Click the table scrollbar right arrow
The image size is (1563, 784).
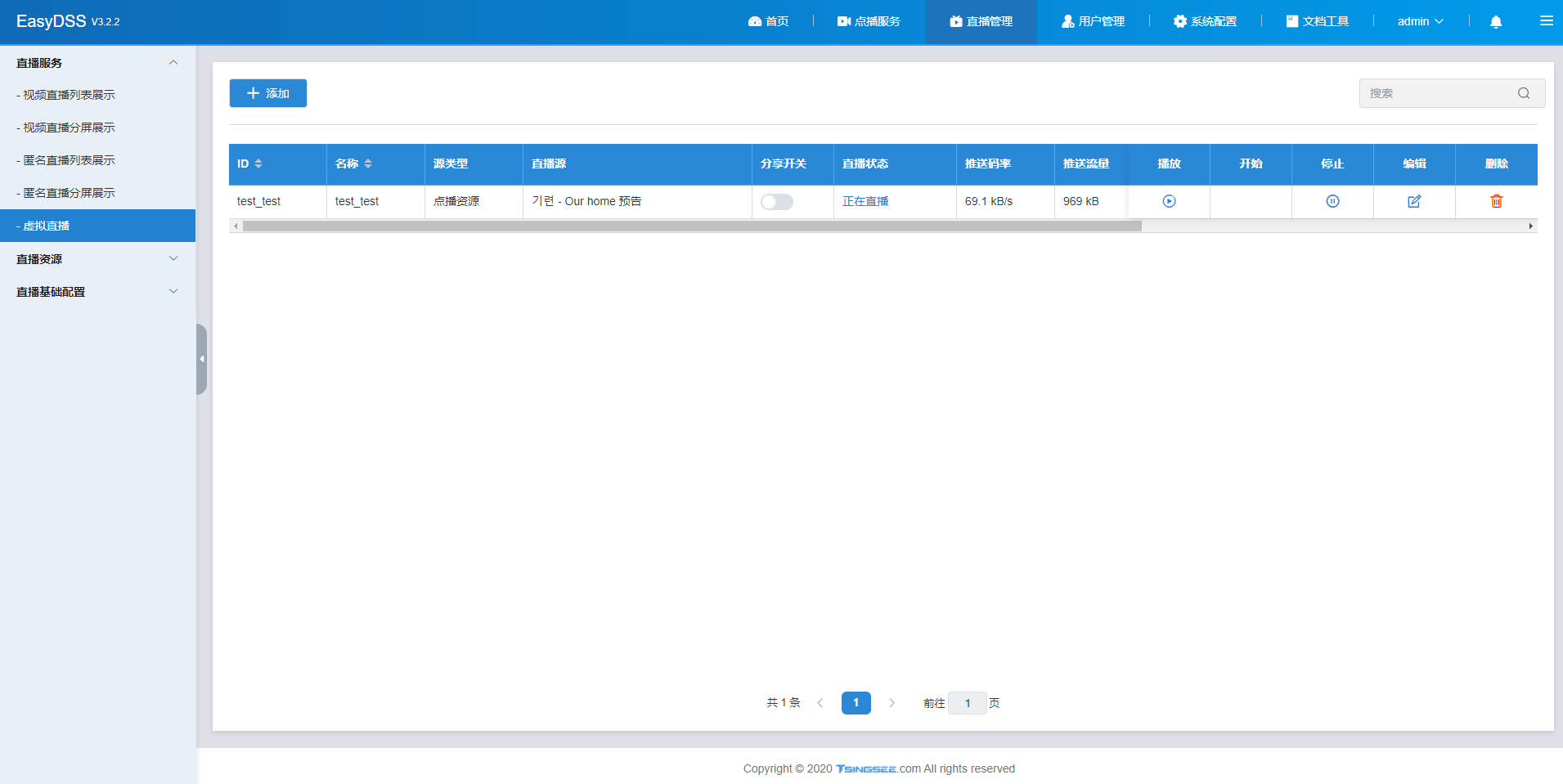point(1531,226)
